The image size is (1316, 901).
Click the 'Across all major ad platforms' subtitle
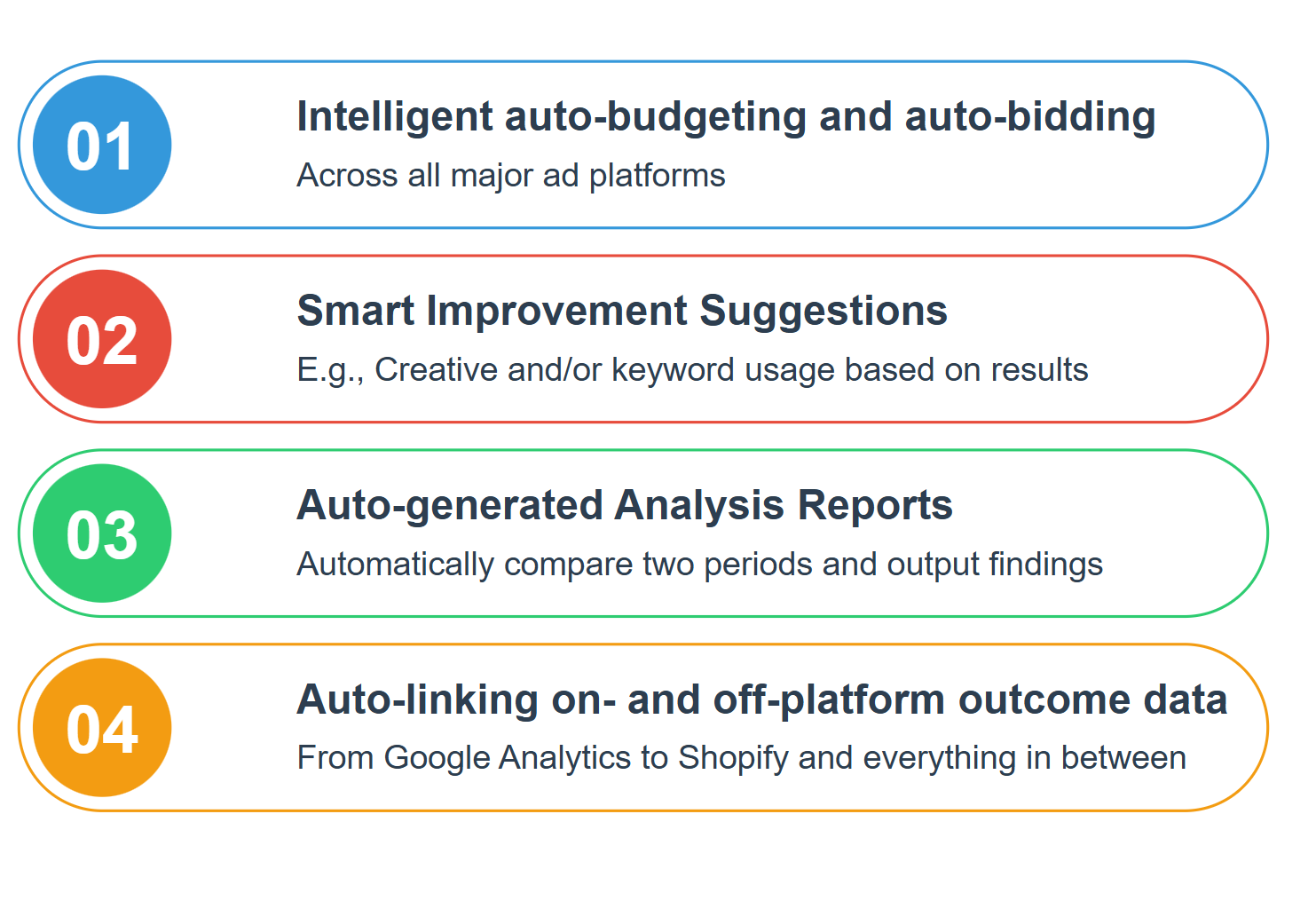[511, 176]
